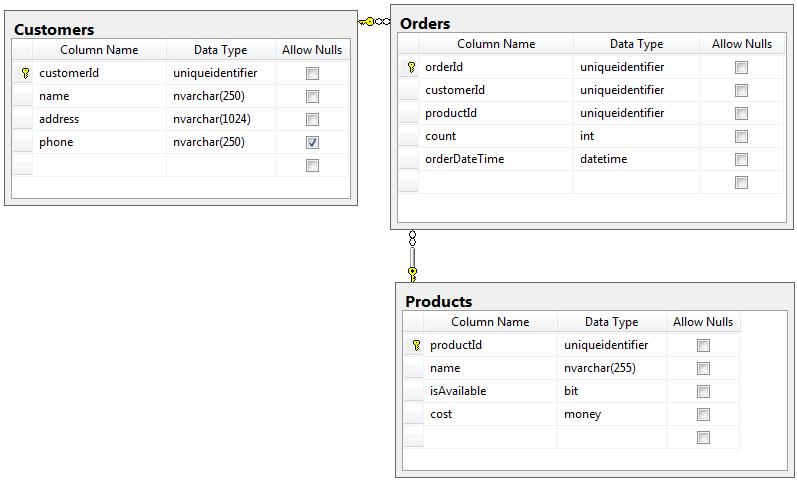Select the isAvailable column name cell
This screenshot has height=487, width=797.
[x=490, y=391]
